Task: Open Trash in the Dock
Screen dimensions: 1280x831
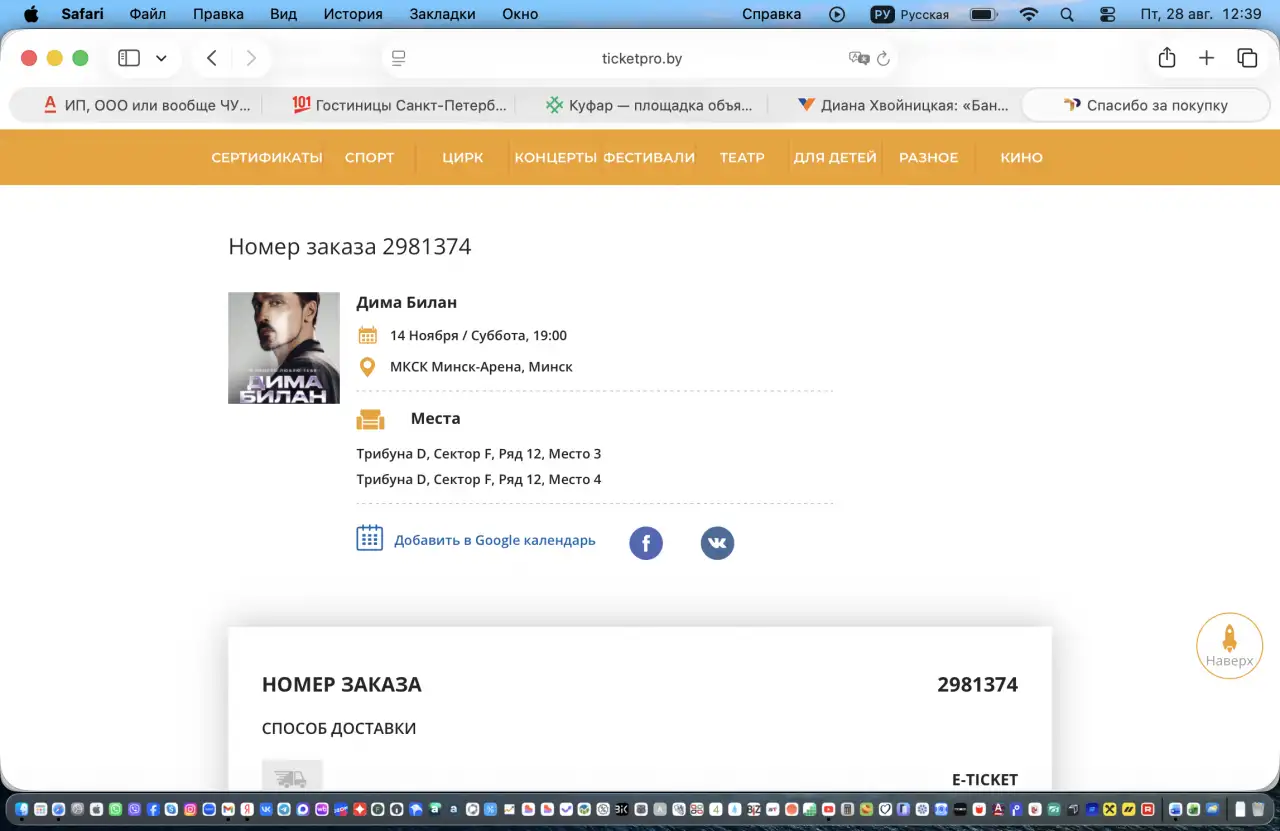Action: coord(1257,809)
